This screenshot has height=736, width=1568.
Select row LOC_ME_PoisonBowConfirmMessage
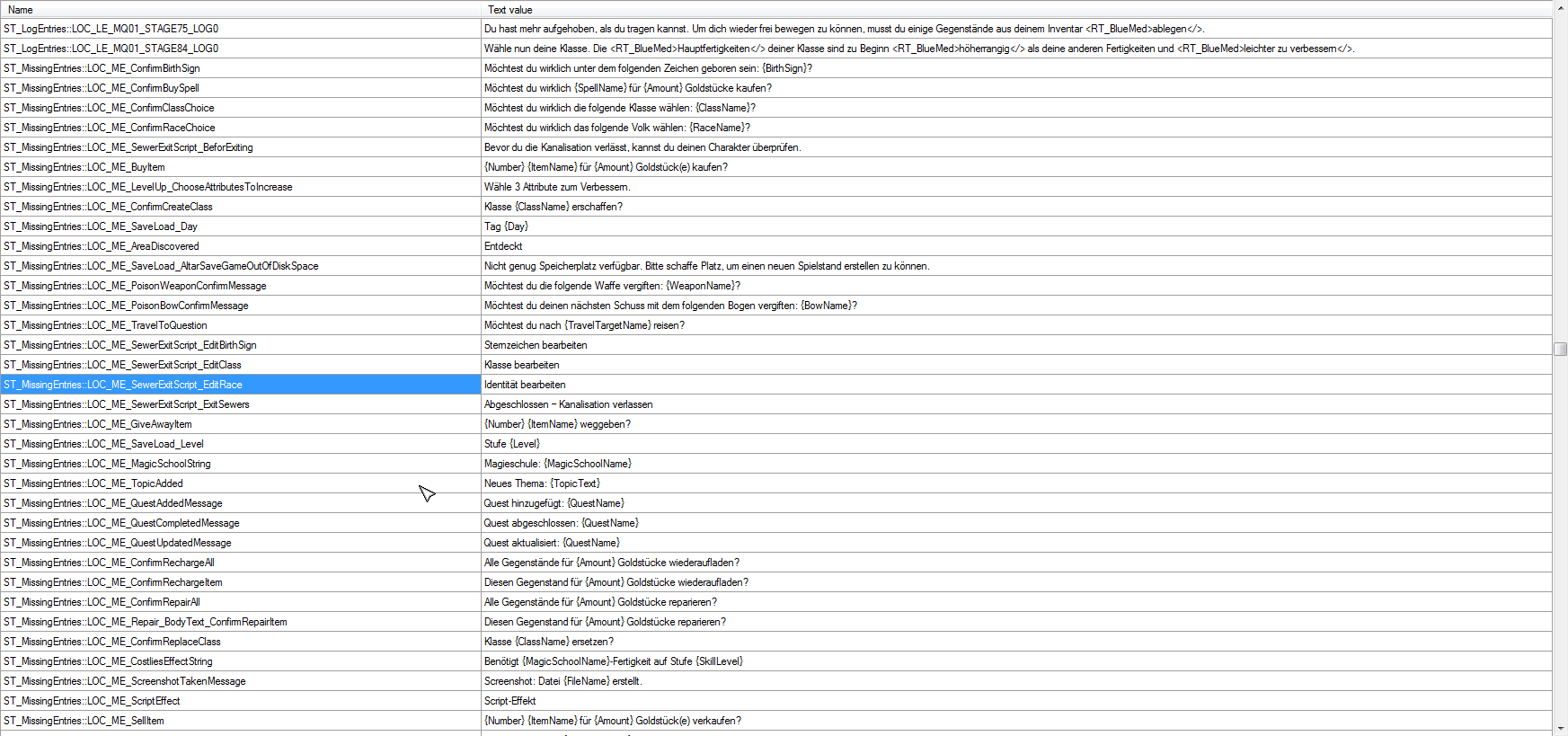coord(776,306)
